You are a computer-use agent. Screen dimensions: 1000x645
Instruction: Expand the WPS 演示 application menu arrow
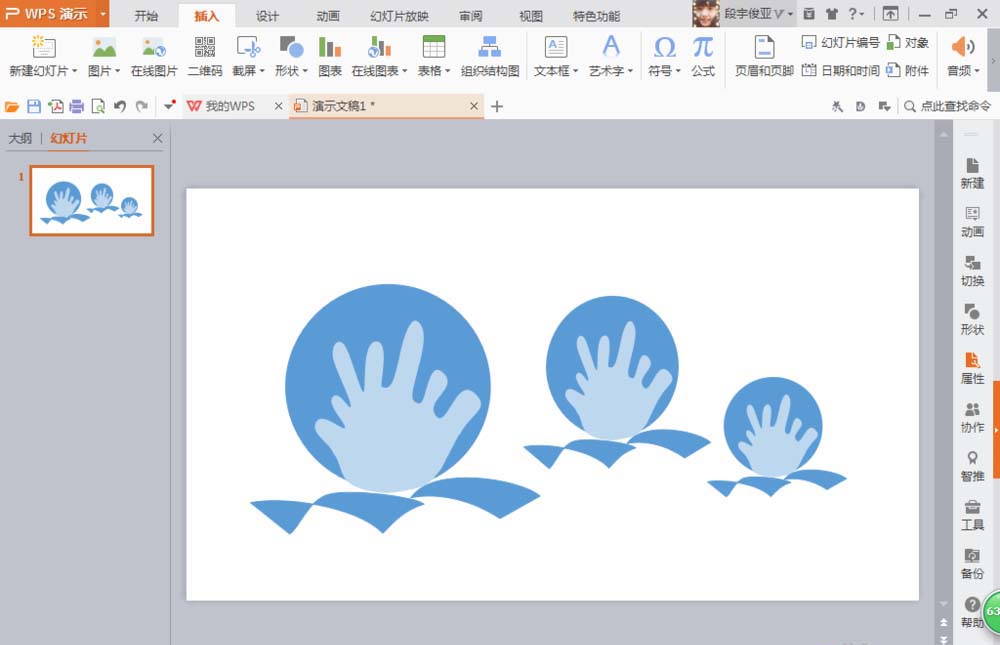click(103, 13)
